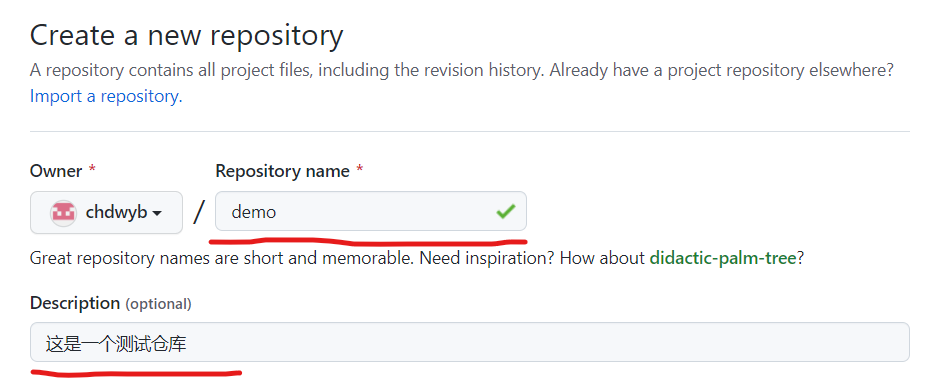The width and height of the screenshot is (927, 380).
Task: Click the slash separator after the owner selector
Action: tap(199, 212)
